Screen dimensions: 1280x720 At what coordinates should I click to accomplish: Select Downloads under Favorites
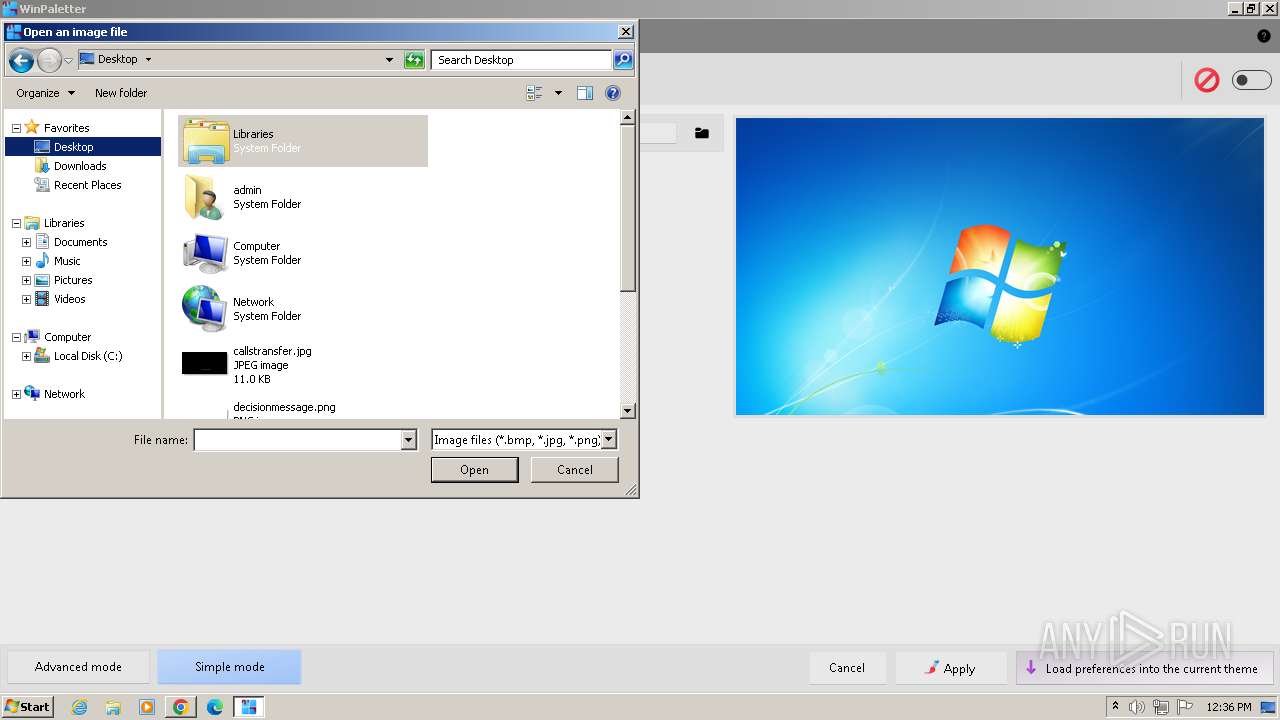pyautogui.click(x=80, y=166)
